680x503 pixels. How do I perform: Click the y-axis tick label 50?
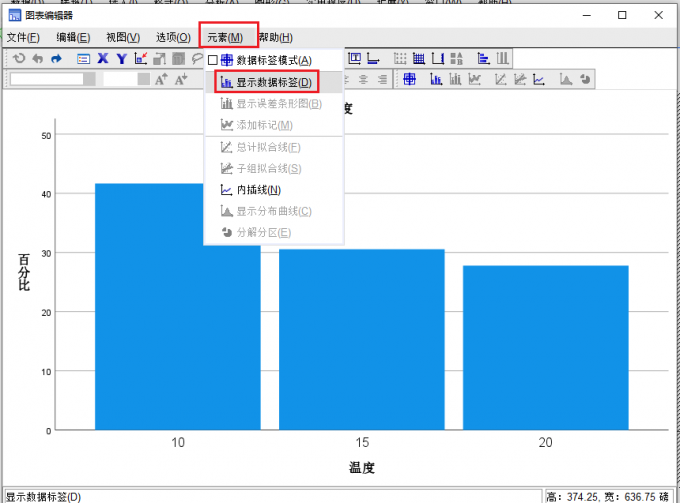[46, 136]
